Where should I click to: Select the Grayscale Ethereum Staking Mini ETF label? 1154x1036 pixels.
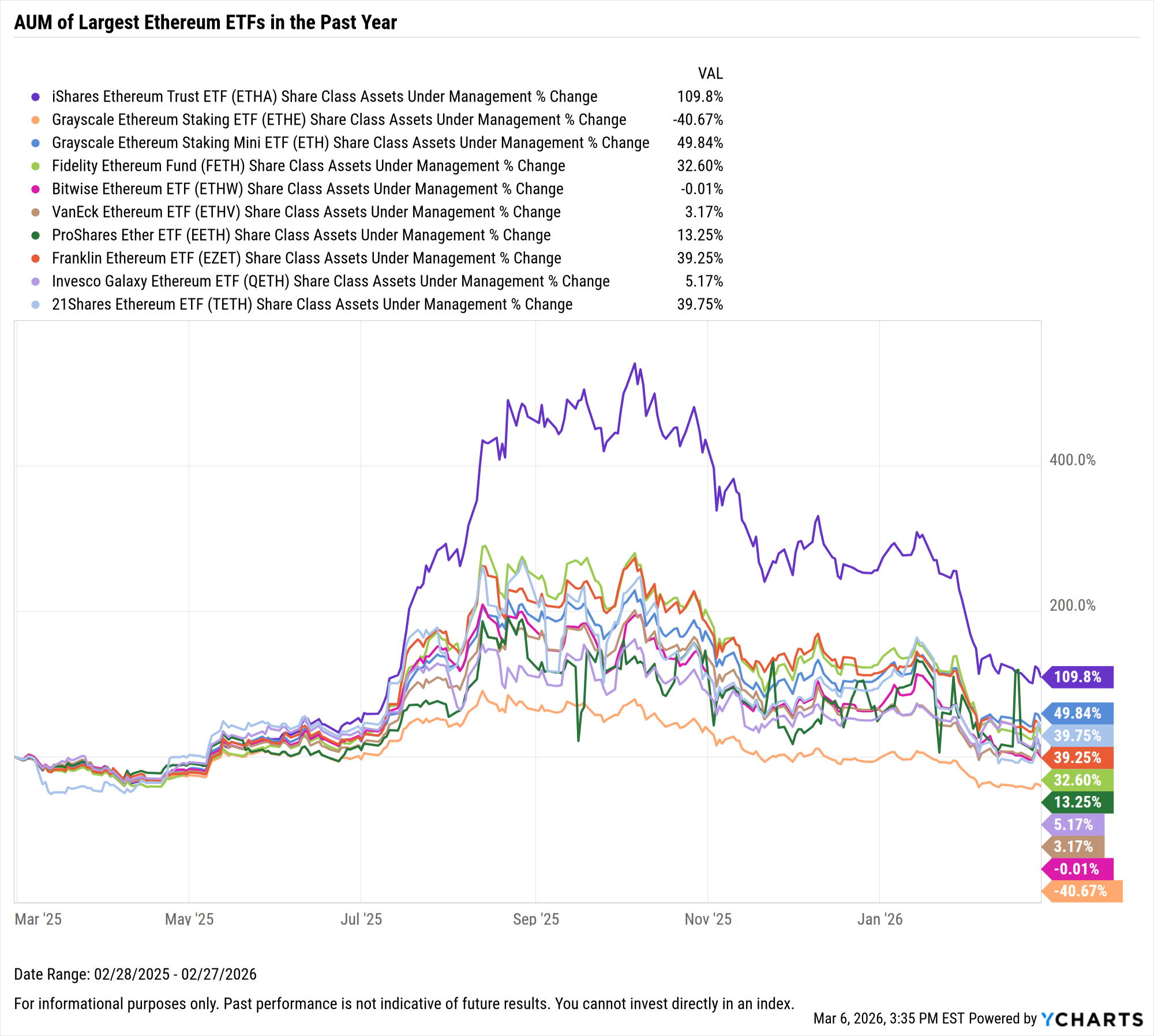click(350, 143)
